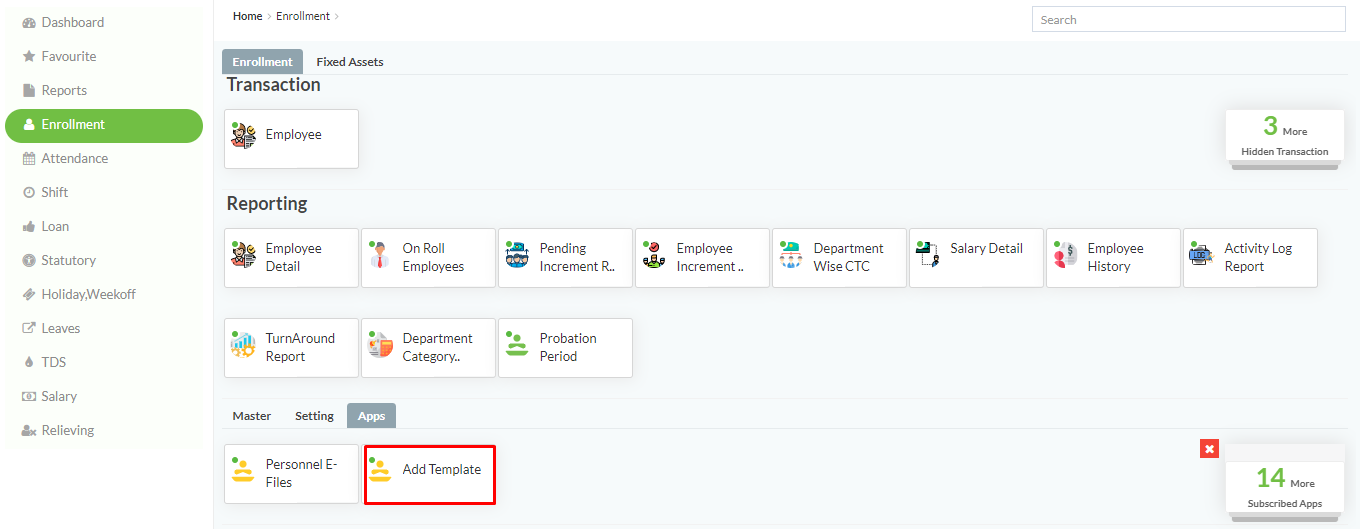Open the Setting tab
The image size is (1360, 529).
coord(314,416)
